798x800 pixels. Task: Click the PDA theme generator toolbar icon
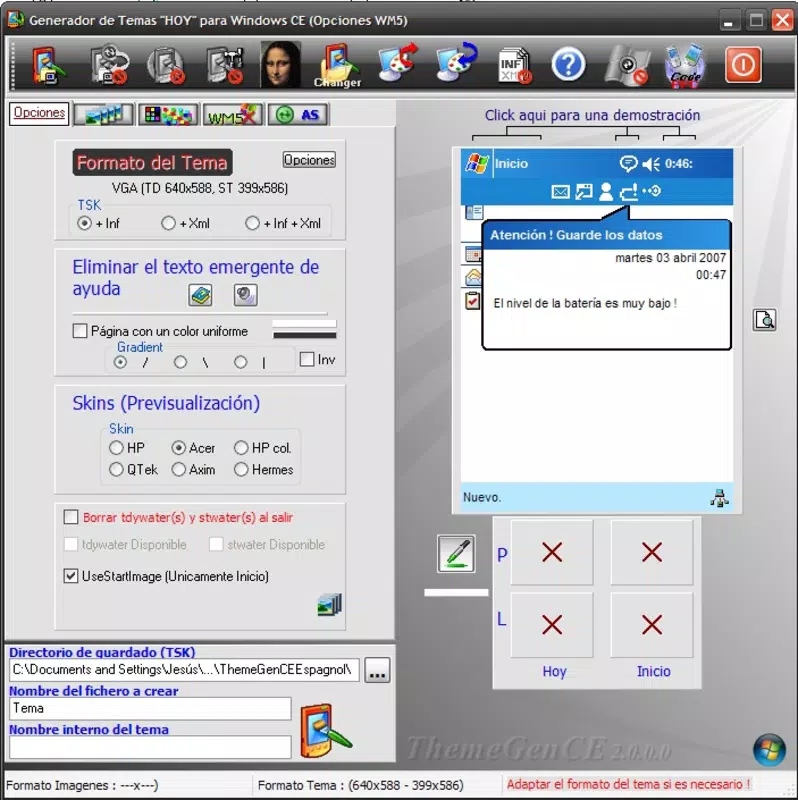coord(48,65)
